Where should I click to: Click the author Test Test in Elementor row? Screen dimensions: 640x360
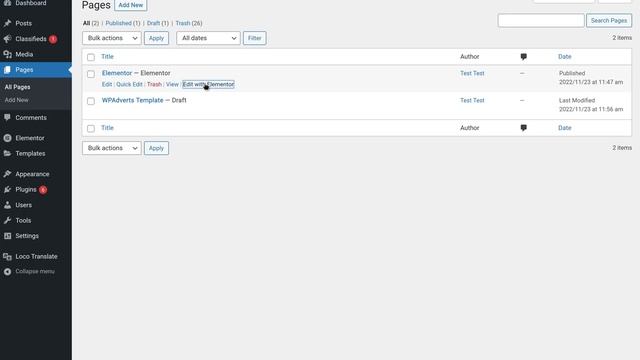(472, 73)
